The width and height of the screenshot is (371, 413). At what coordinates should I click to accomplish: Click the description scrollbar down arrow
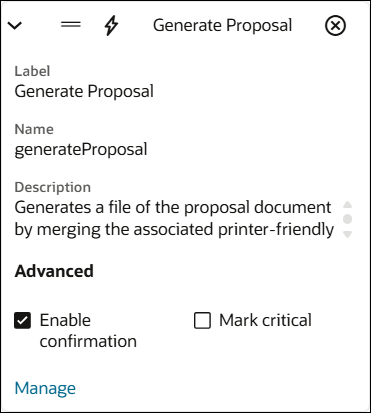348,235
